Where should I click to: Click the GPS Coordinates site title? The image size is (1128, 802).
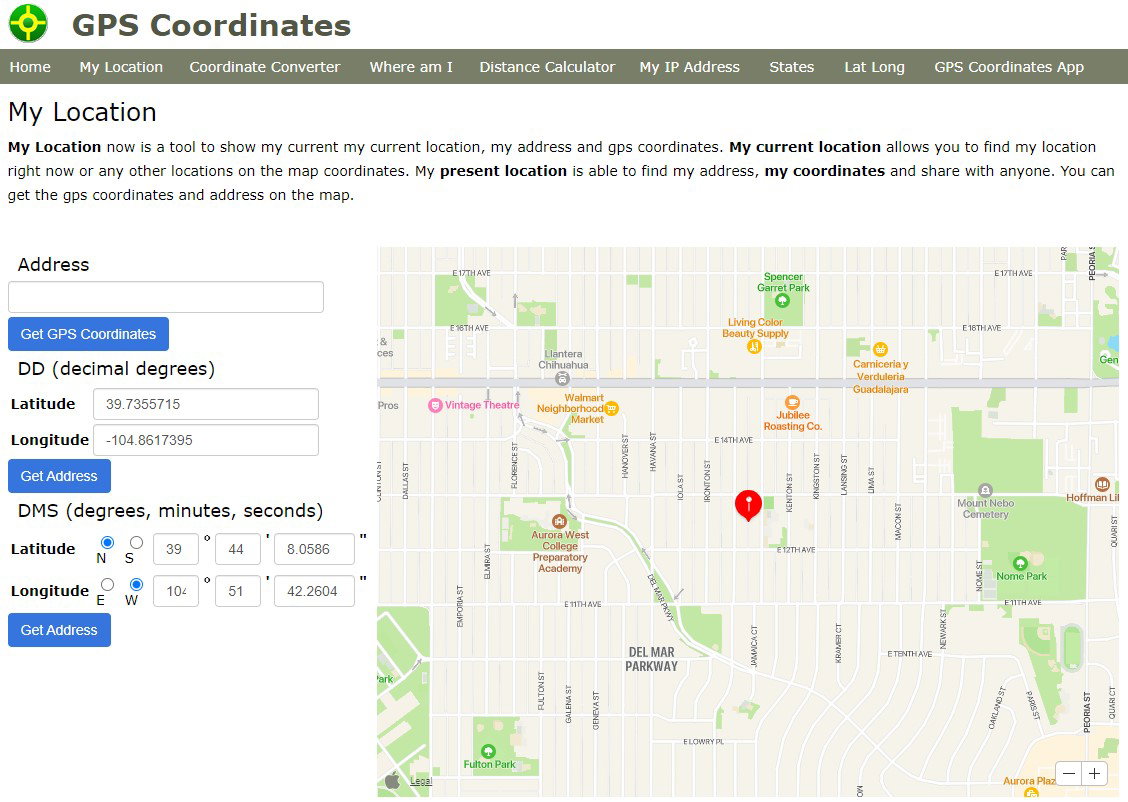212,25
